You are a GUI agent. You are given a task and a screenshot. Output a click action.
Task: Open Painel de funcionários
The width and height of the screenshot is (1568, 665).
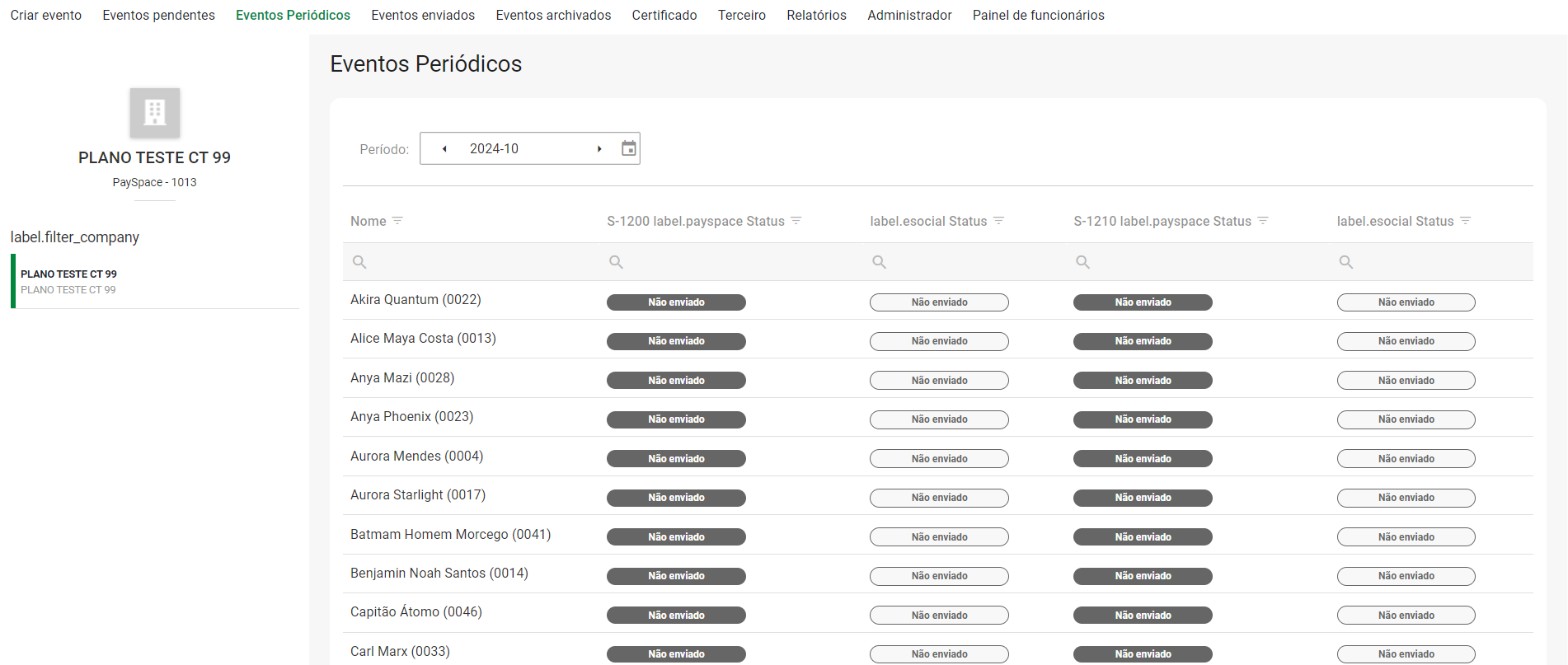click(1038, 15)
